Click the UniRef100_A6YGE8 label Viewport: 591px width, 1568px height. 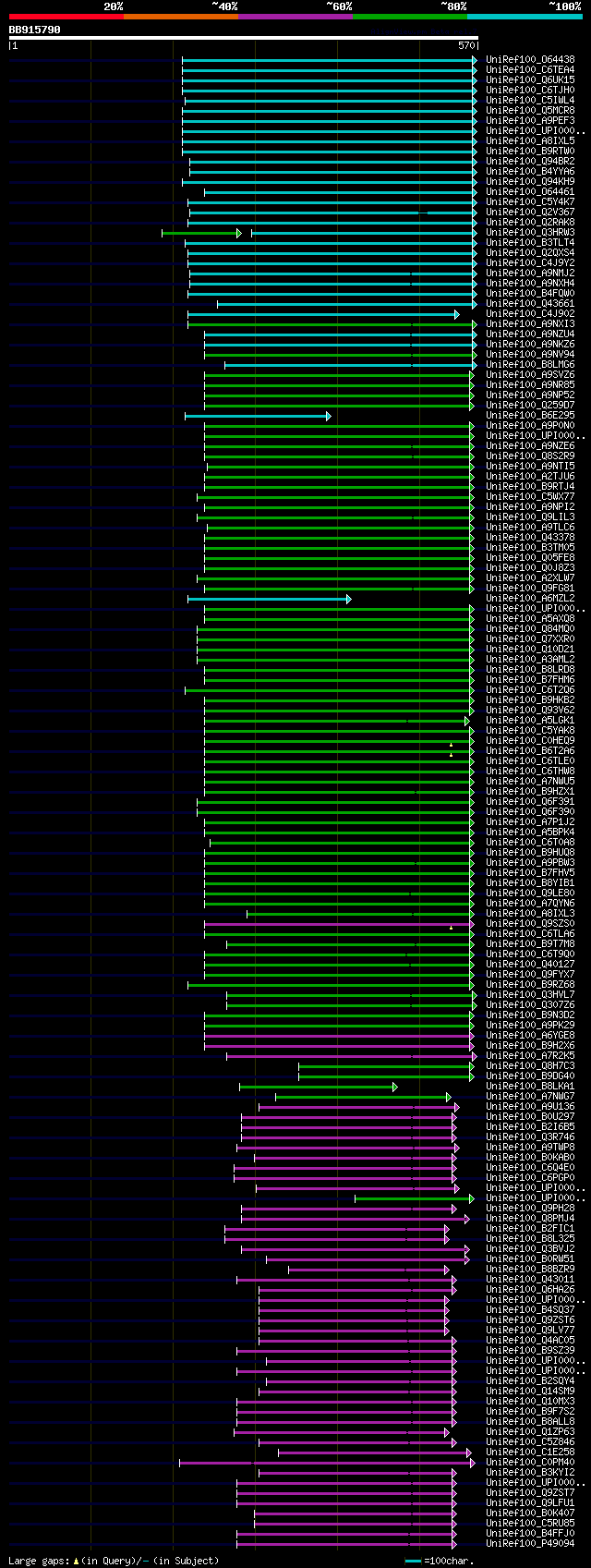530,1035
